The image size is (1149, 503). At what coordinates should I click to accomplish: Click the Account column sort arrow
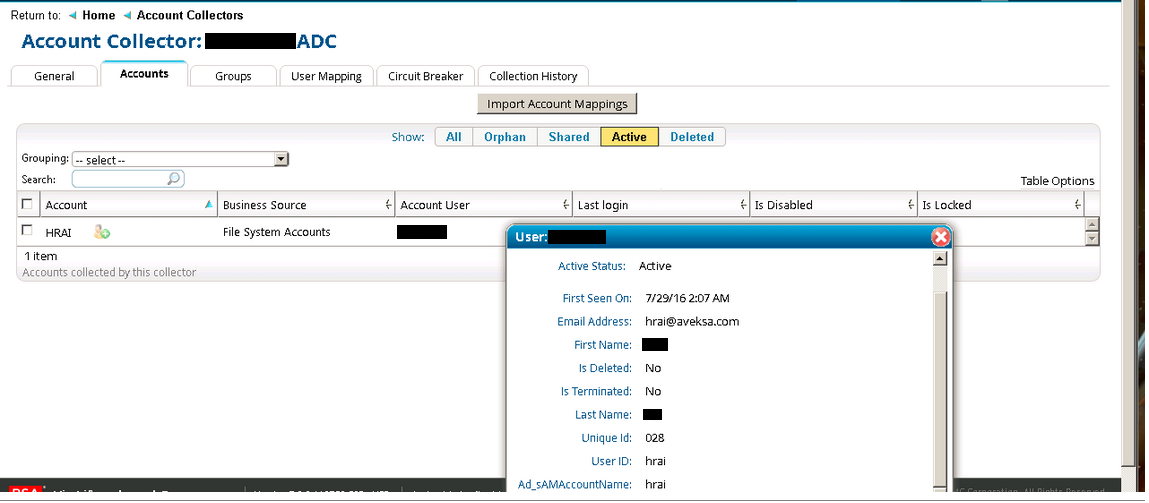click(208, 205)
